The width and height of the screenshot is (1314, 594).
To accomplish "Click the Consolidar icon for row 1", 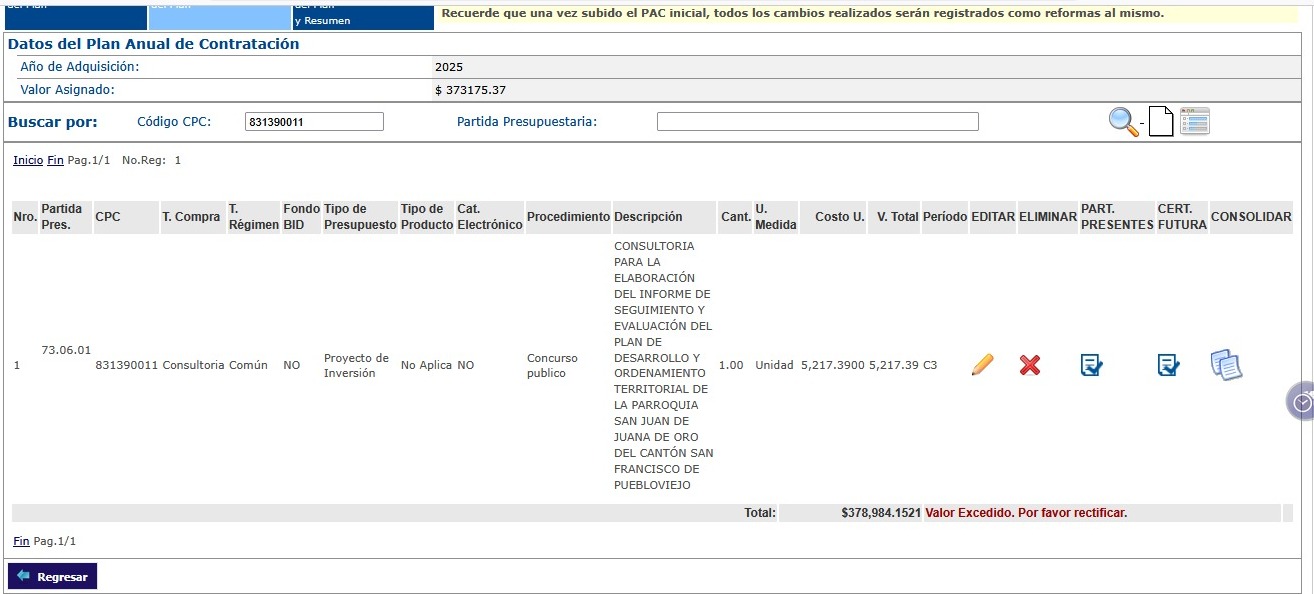I will click(1226, 365).
